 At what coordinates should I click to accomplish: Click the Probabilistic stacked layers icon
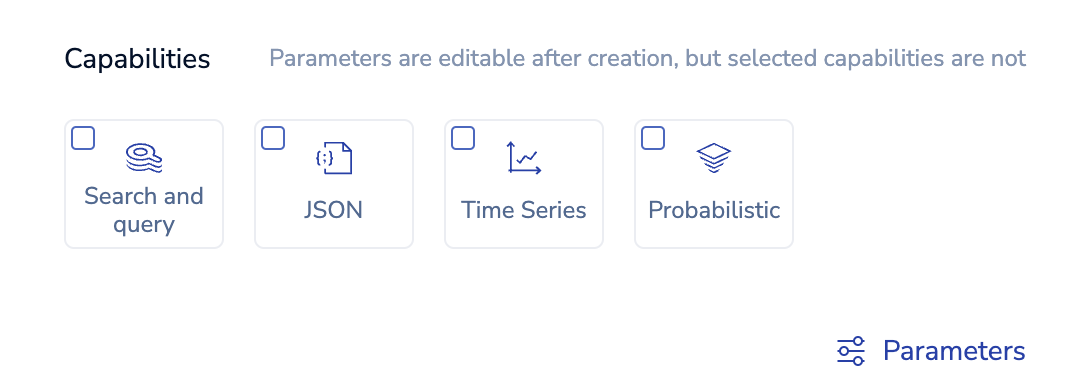click(714, 158)
